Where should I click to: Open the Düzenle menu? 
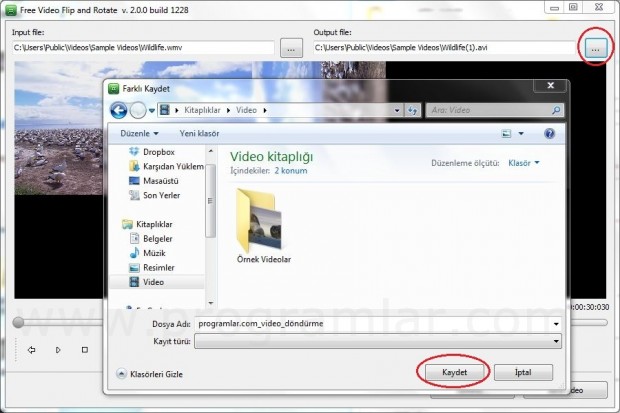[x=139, y=134]
